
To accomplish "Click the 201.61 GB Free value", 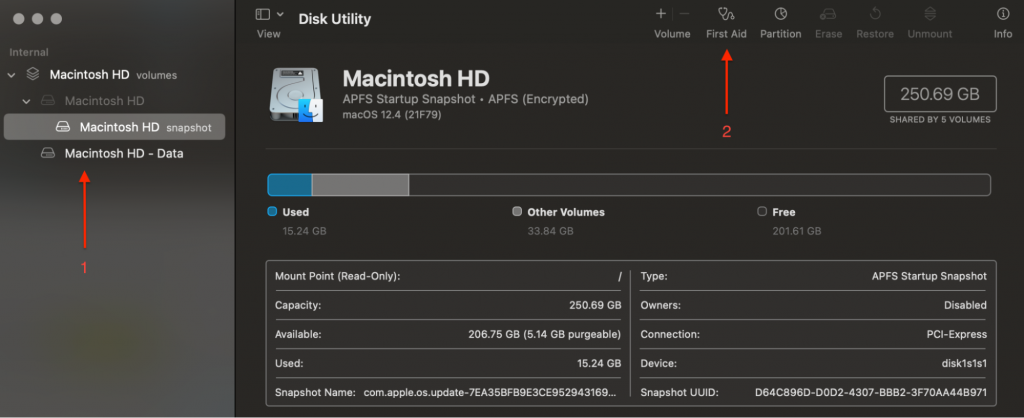I will pyautogui.click(x=795, y=231).
